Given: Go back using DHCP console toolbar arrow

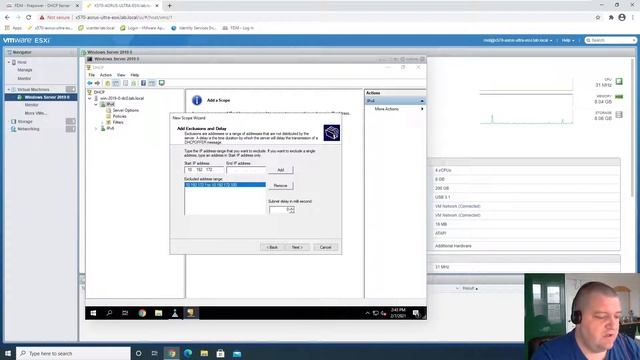Looking at the screenshot, I should (x=90, y=83).
